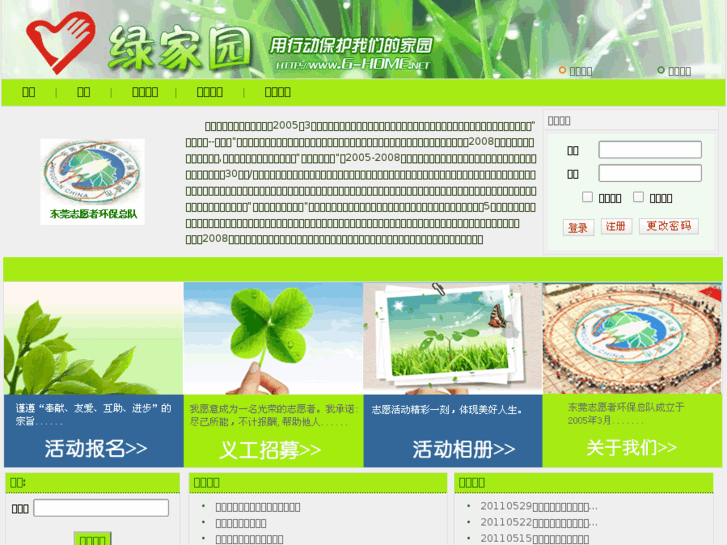This screenshot has height=545, width=727.
Task: Open the 活动报名>> activity signup link
Action: (x=96, y=449)
